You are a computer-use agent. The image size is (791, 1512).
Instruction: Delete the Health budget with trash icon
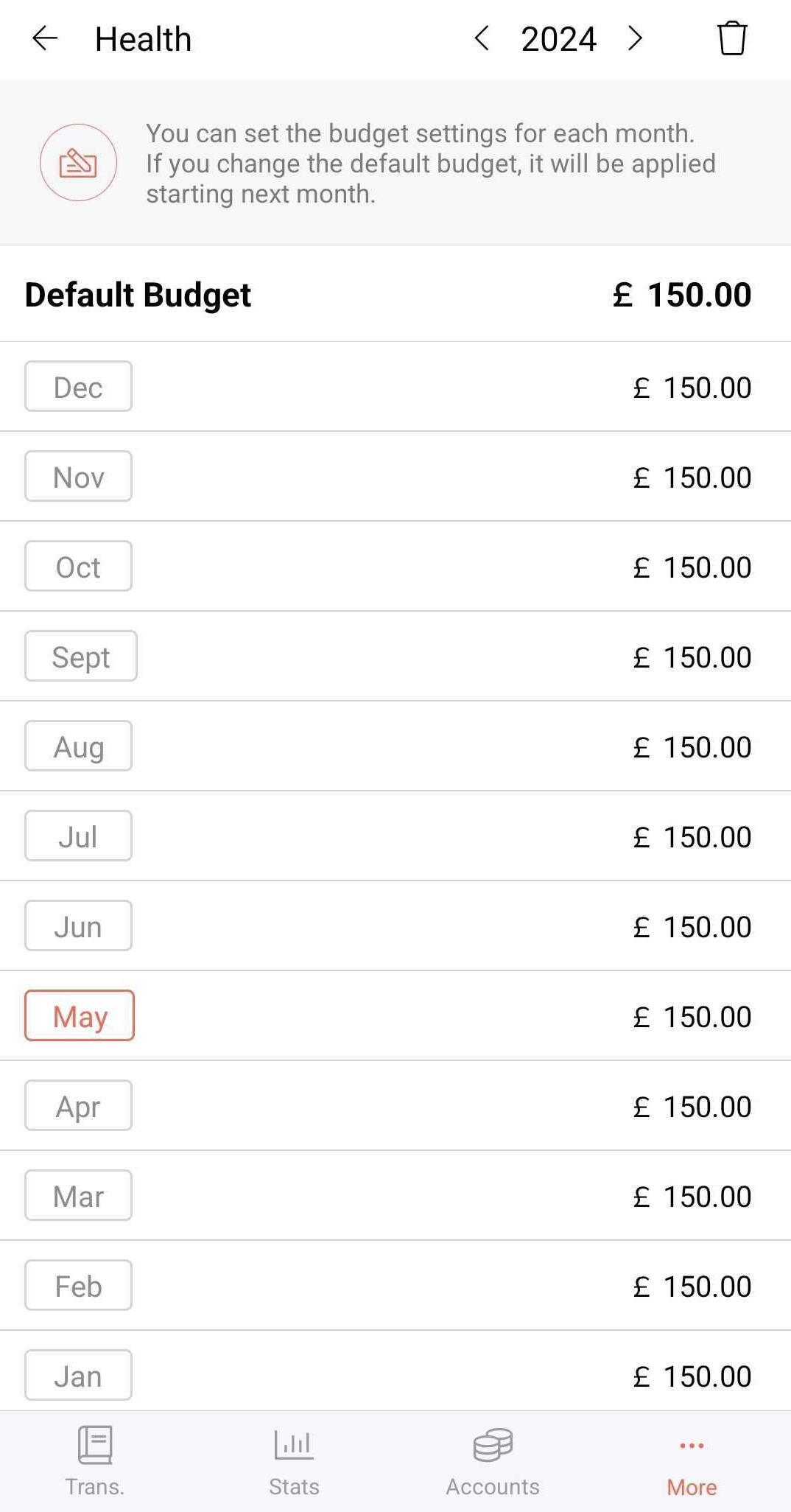tap(732, 39)
